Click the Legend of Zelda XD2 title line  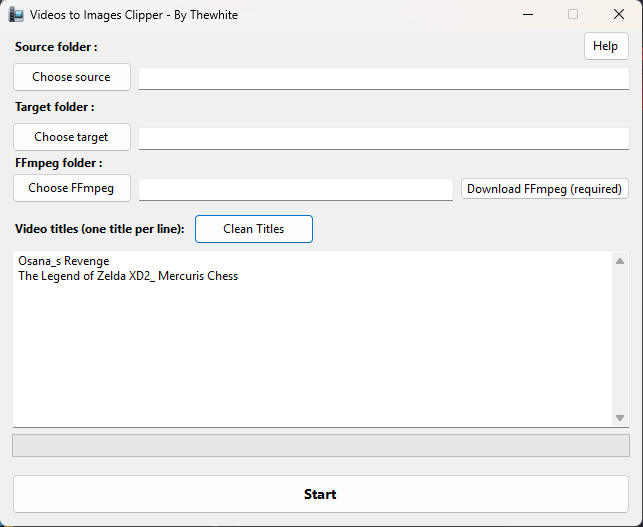click(128, 276)
